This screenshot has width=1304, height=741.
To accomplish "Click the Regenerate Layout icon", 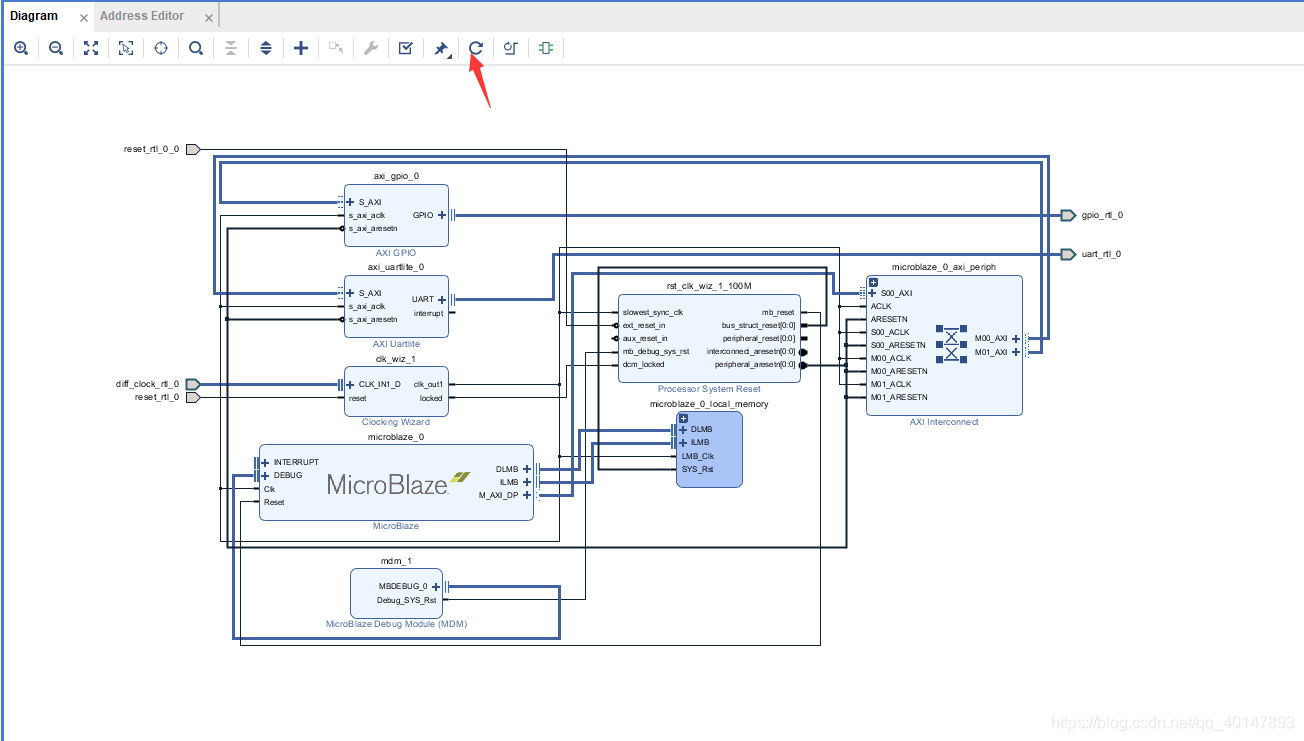I will tap(475, 47).
